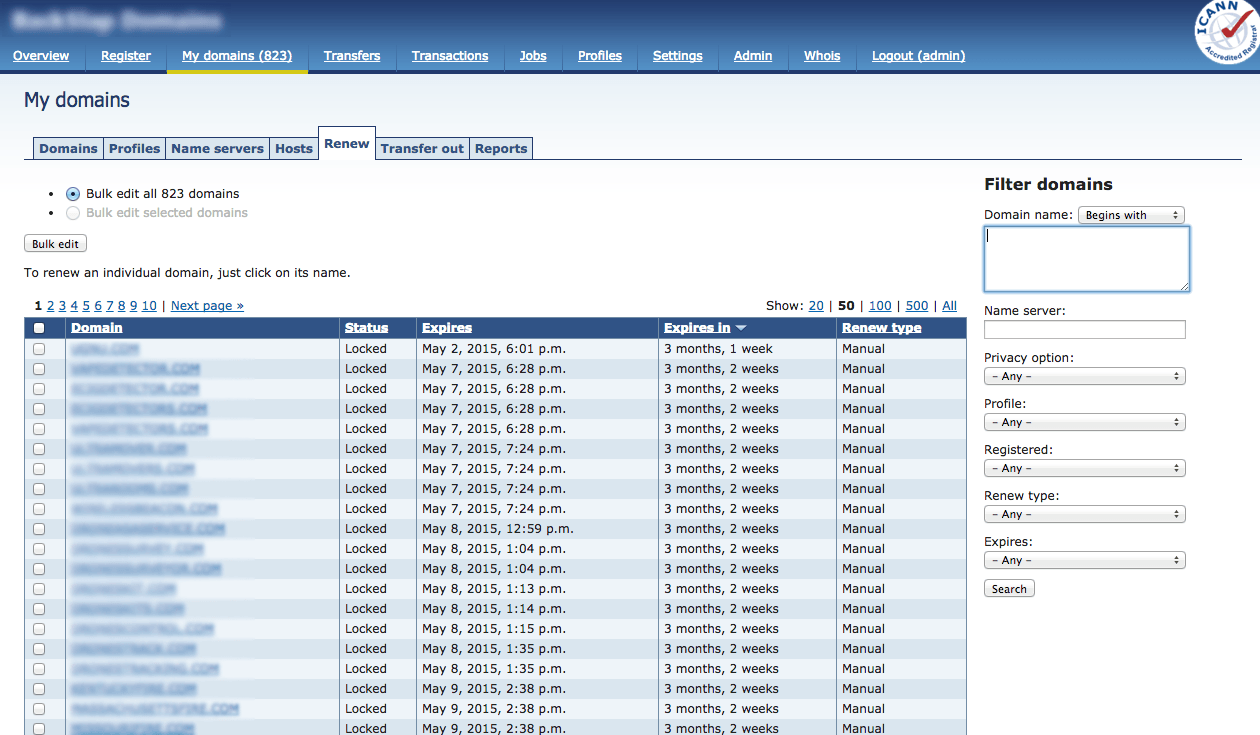Viewport: 1260px width, 735px height.
Task: Click the ICANN Accredited Registrar logo
Action: click(x=1226, y=32)
